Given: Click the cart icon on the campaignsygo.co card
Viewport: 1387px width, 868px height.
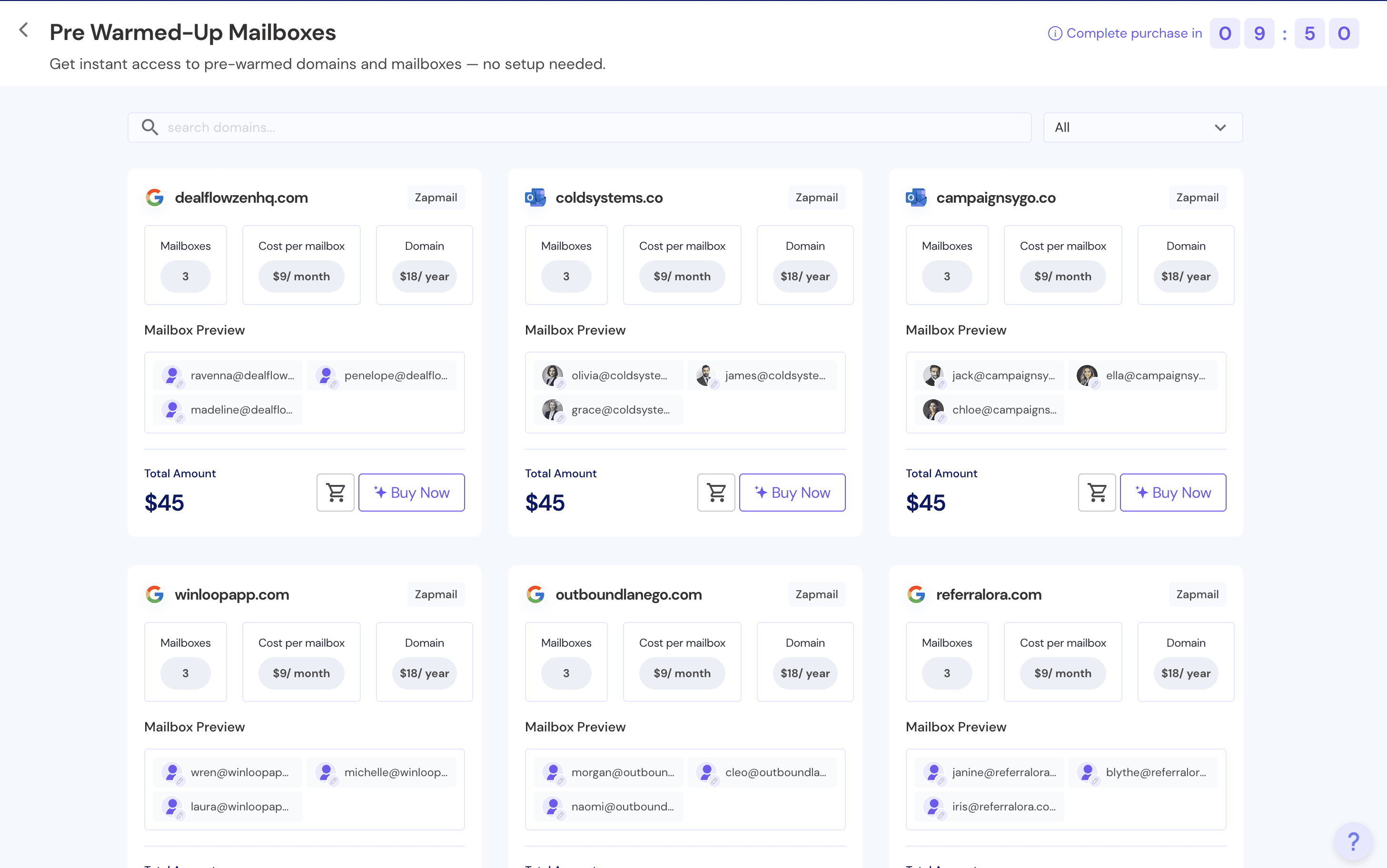Looking at the screenshot, I should click(x=1097, y=492).
